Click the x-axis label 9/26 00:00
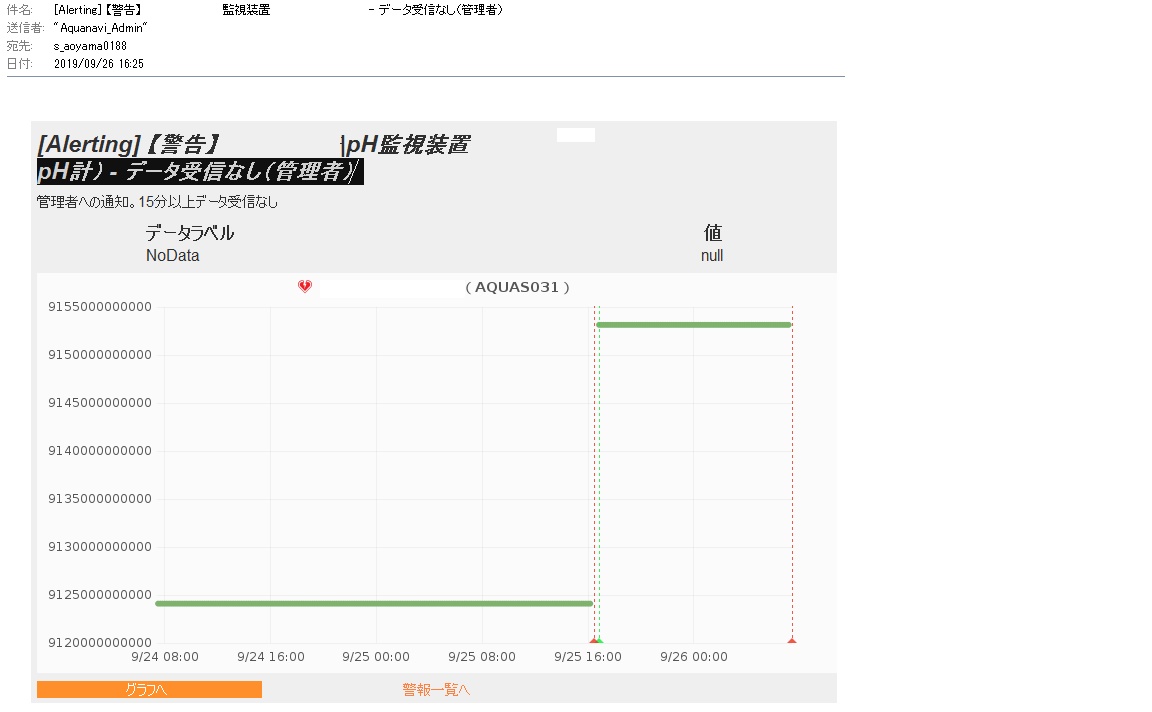This screenshot has height=712, width=1152. pyautogui.click(x=694, y=657)
